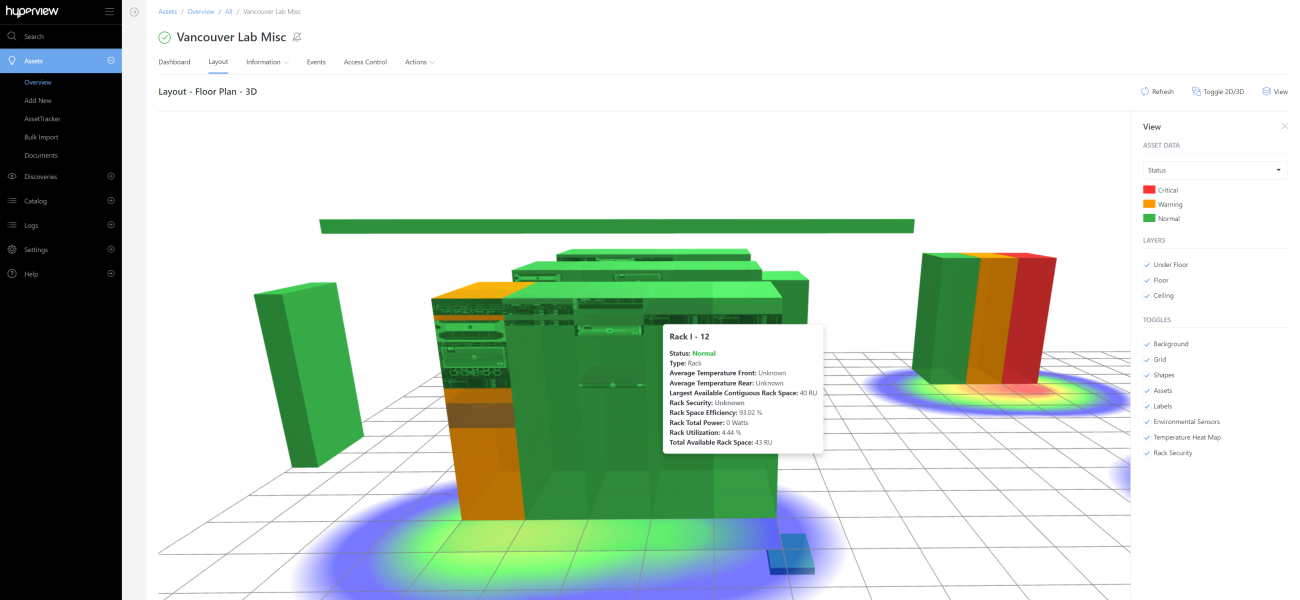The height and width of the screenshot is (600, 1300).
Task: Open Bulk Import in the sidebar
Action: click(41, 137)
